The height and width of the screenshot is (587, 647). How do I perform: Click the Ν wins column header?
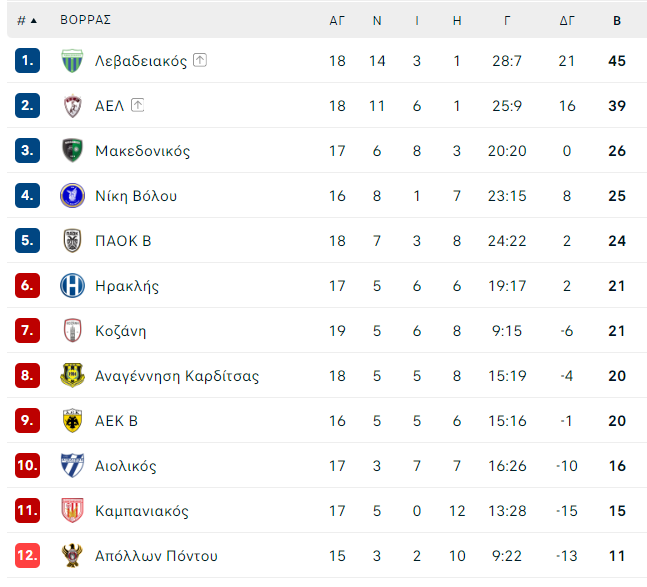point(377,21)
